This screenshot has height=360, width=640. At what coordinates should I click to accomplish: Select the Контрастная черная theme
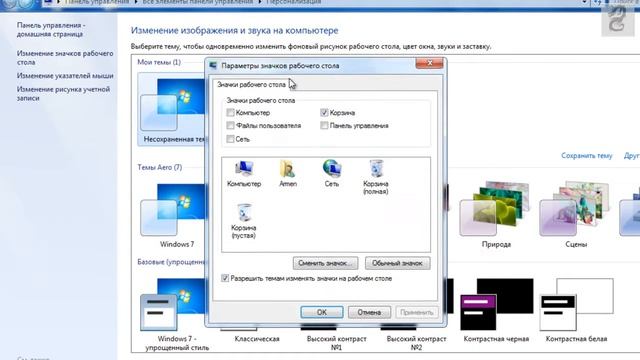point(496,310)
